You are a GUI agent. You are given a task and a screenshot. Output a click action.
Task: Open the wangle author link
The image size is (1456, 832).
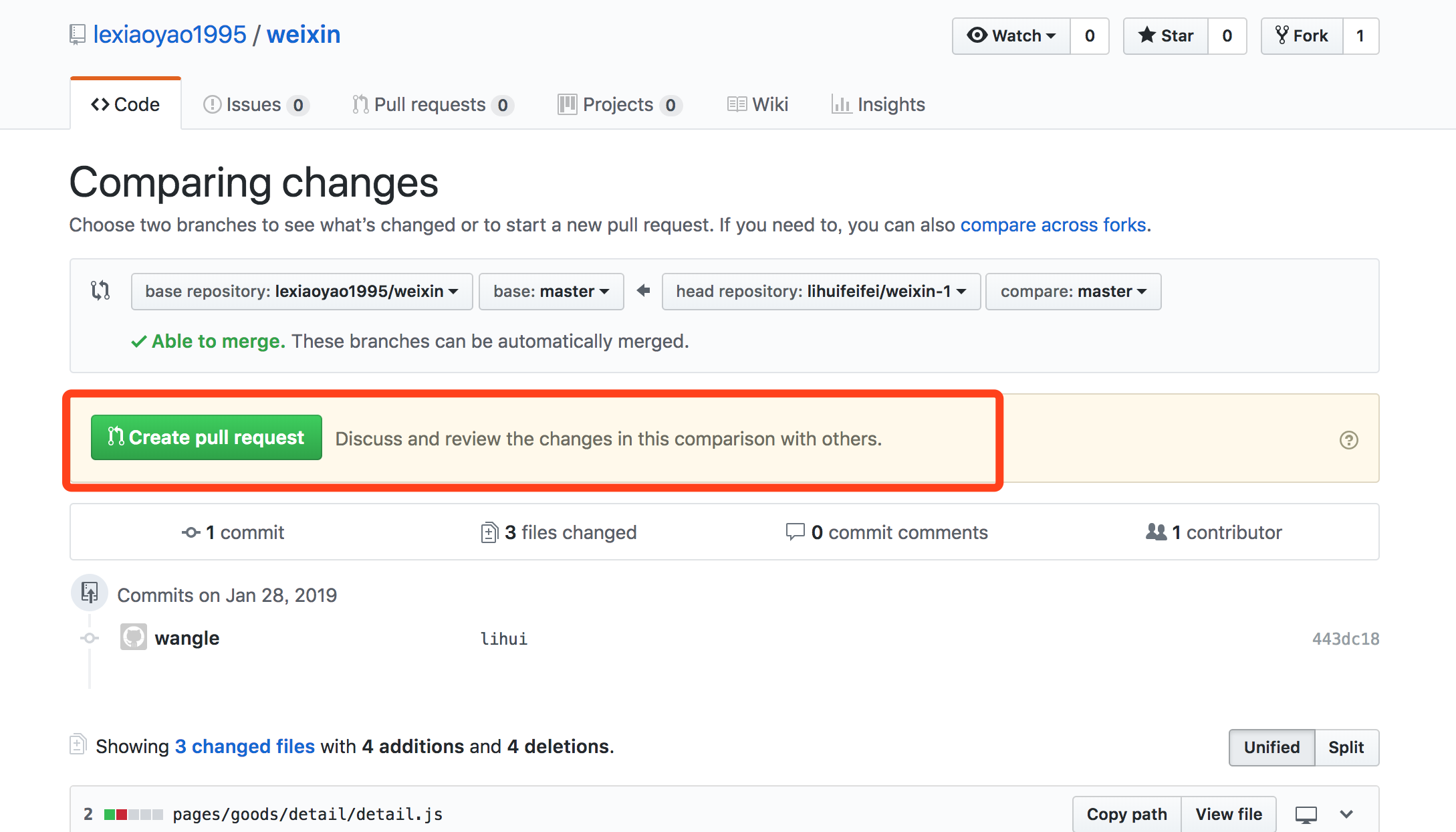(187, 638)
